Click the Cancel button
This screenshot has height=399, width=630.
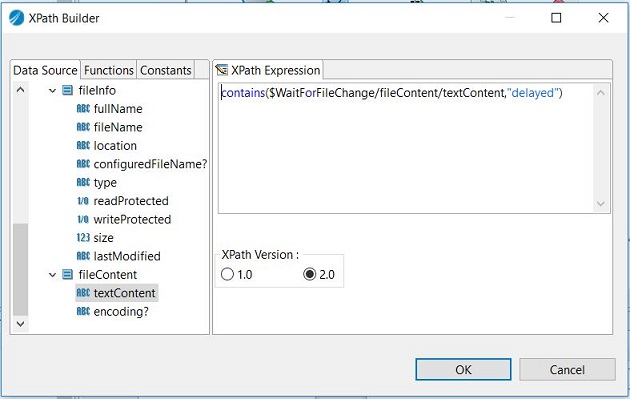[567, 369]
